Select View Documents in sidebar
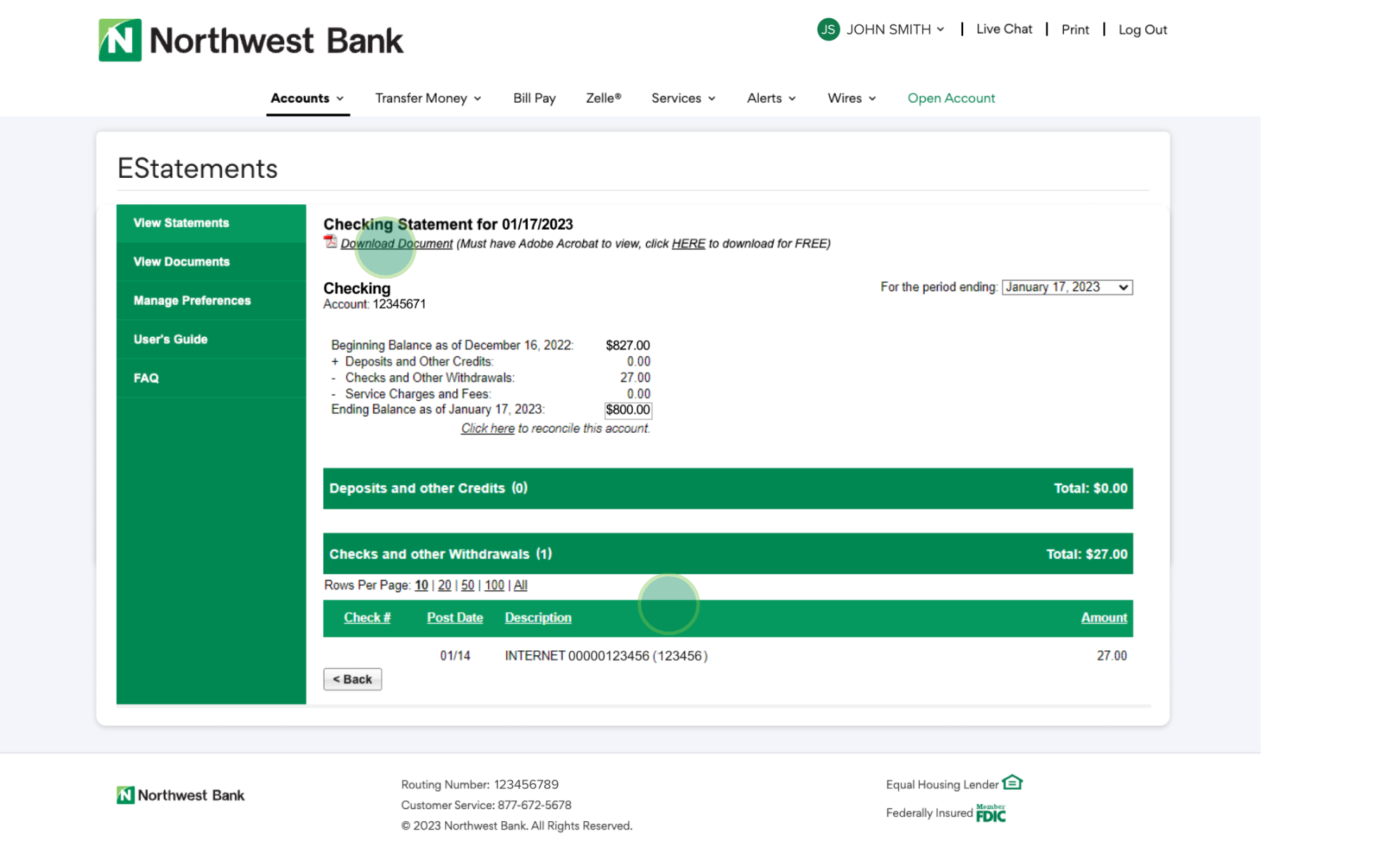1400x854 pixels. 181,262
